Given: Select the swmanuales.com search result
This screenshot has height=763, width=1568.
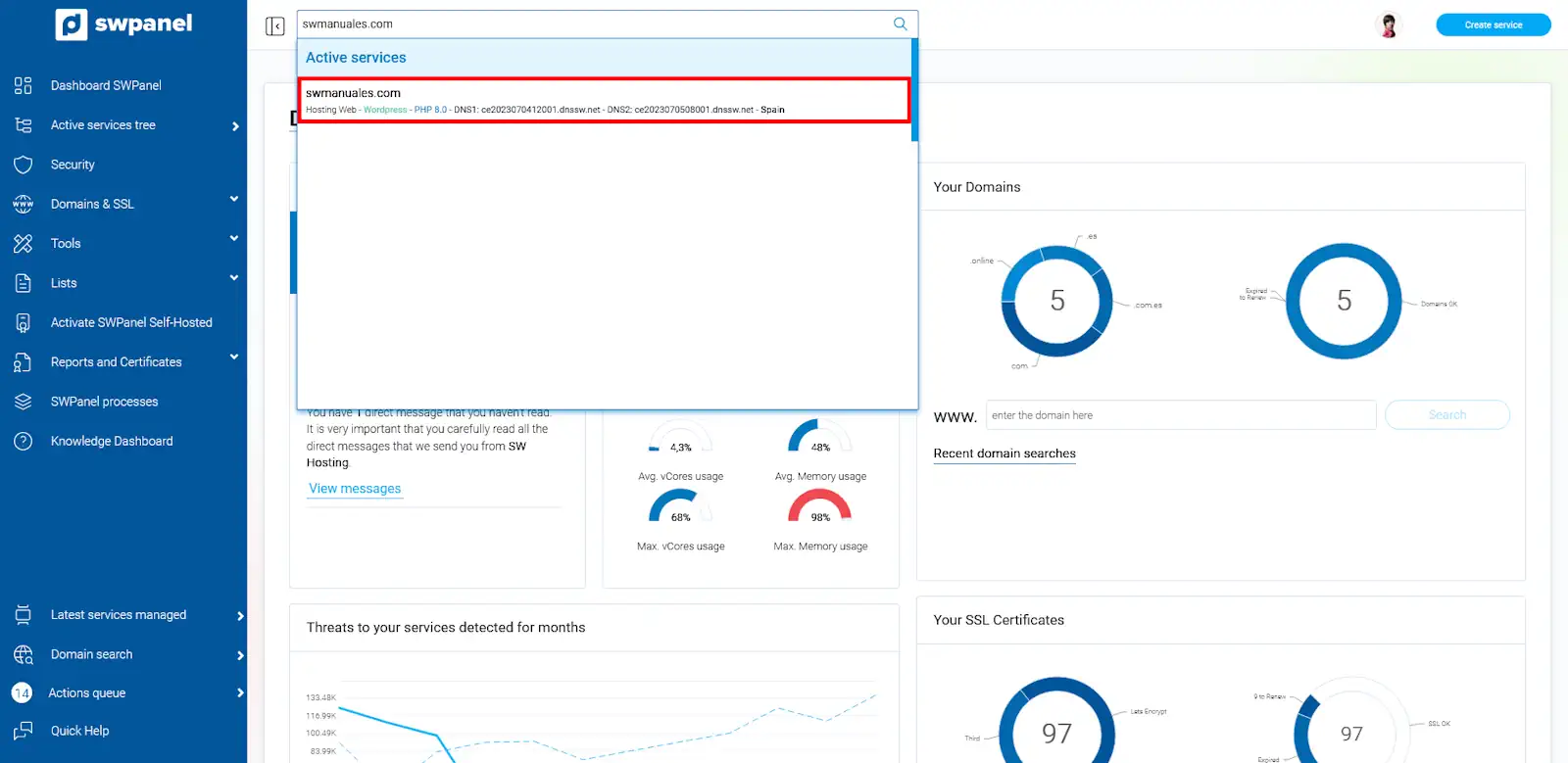Looking at the screenshot, I should point(604,100).
